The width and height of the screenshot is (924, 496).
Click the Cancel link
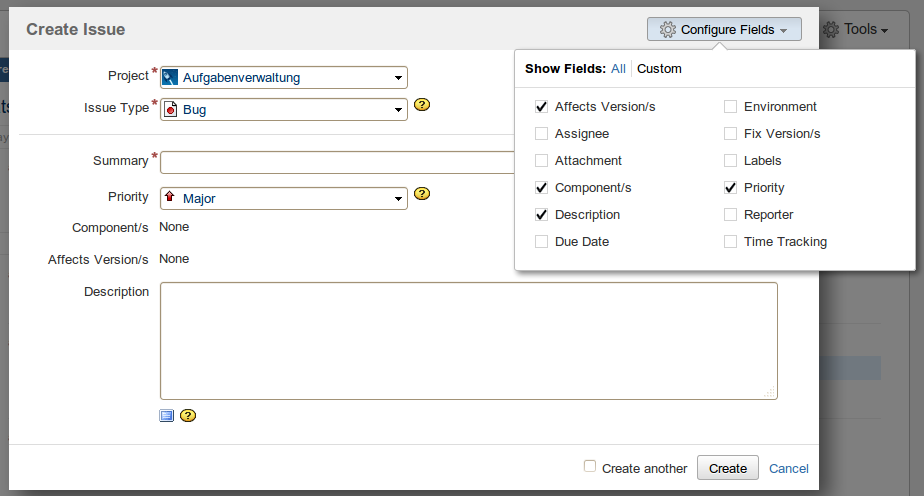[x=788, y=468]
